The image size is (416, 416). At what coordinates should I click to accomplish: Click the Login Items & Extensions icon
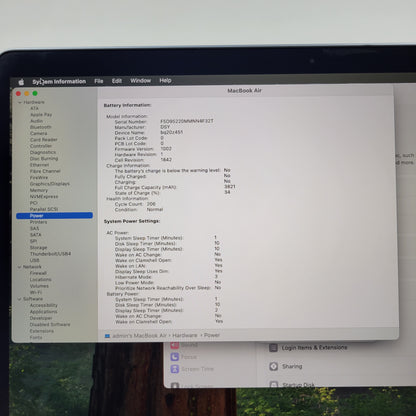point(273,348)
